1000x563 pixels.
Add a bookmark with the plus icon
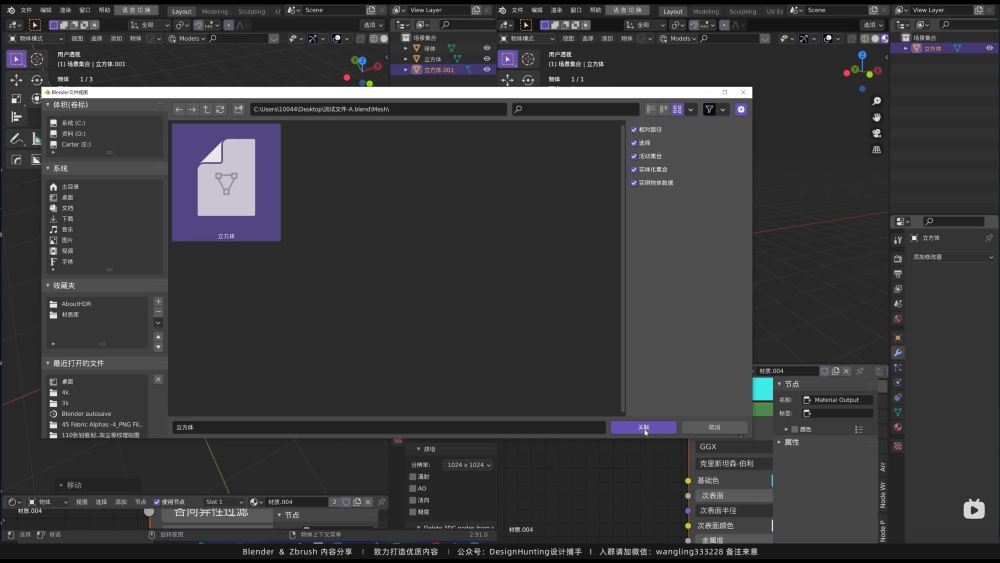(x=158, y=301)
